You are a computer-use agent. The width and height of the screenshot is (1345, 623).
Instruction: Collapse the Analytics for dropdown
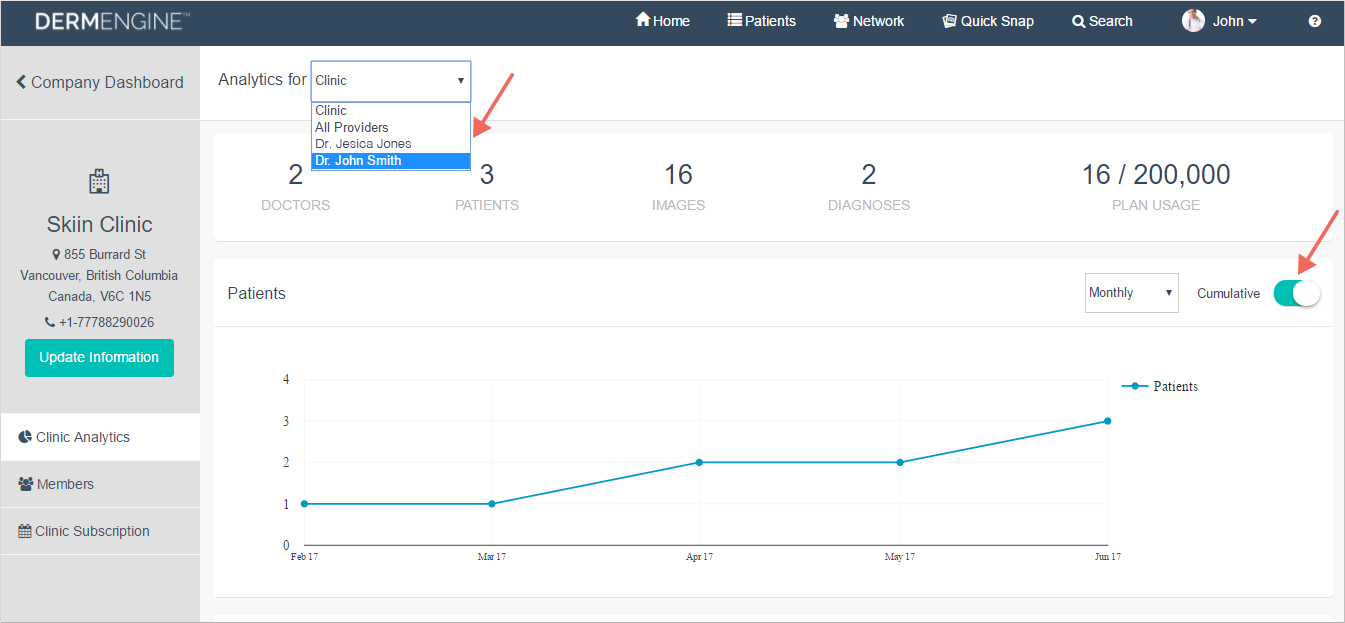point(390,80)
